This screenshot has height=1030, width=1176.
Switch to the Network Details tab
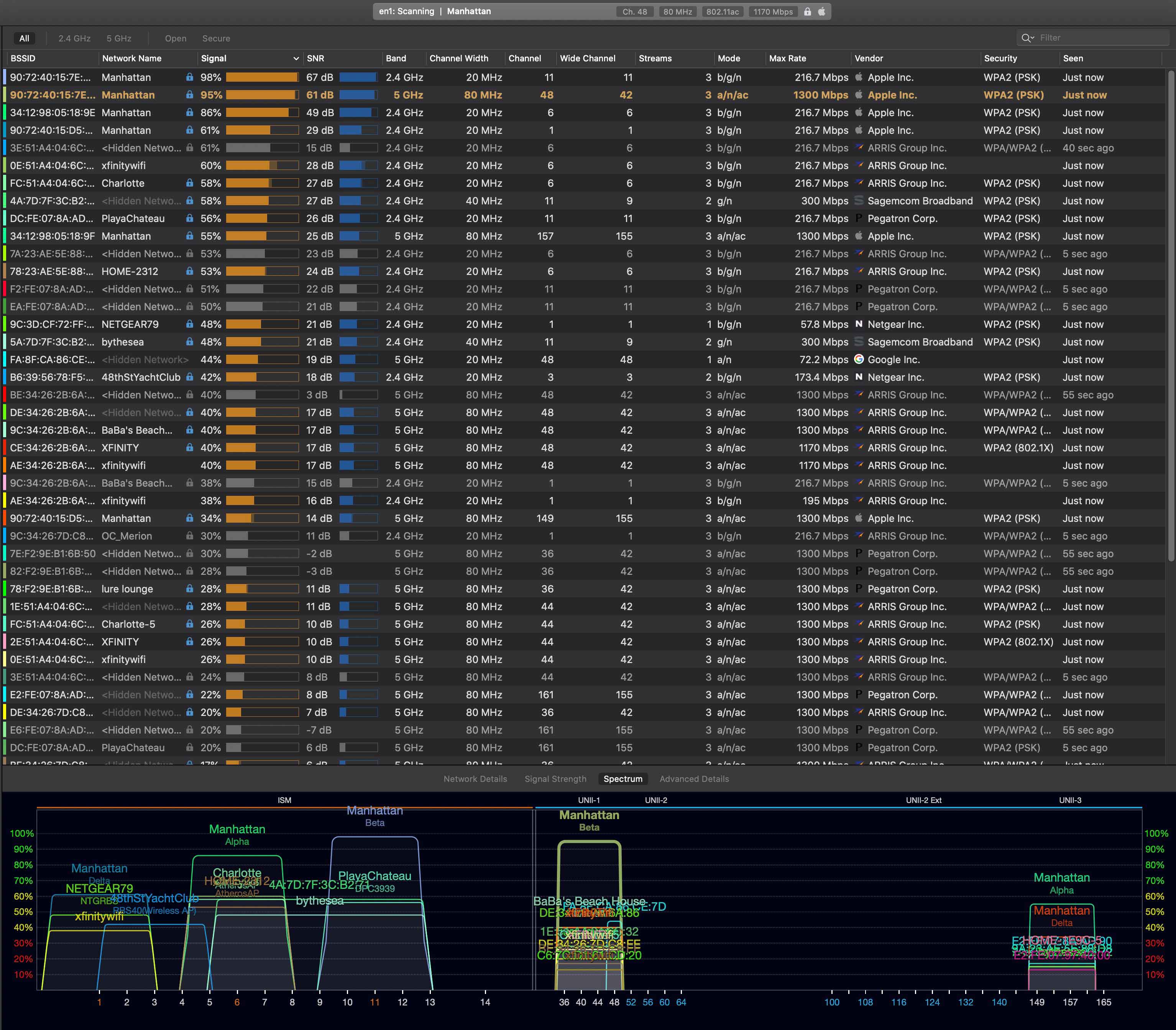pos(475,779)
